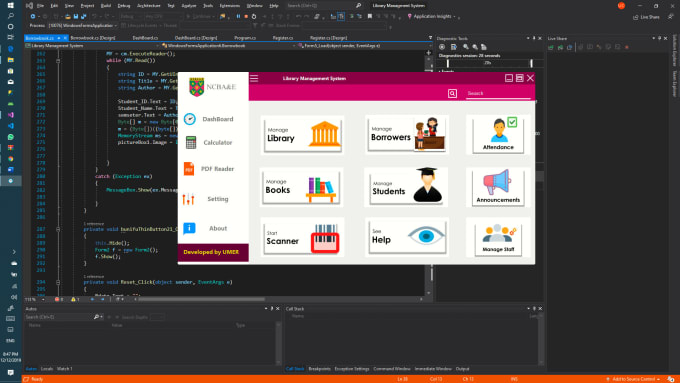680x383 pixels.
Task: Click the pause debugging icon
Action: tap(238, 16)
